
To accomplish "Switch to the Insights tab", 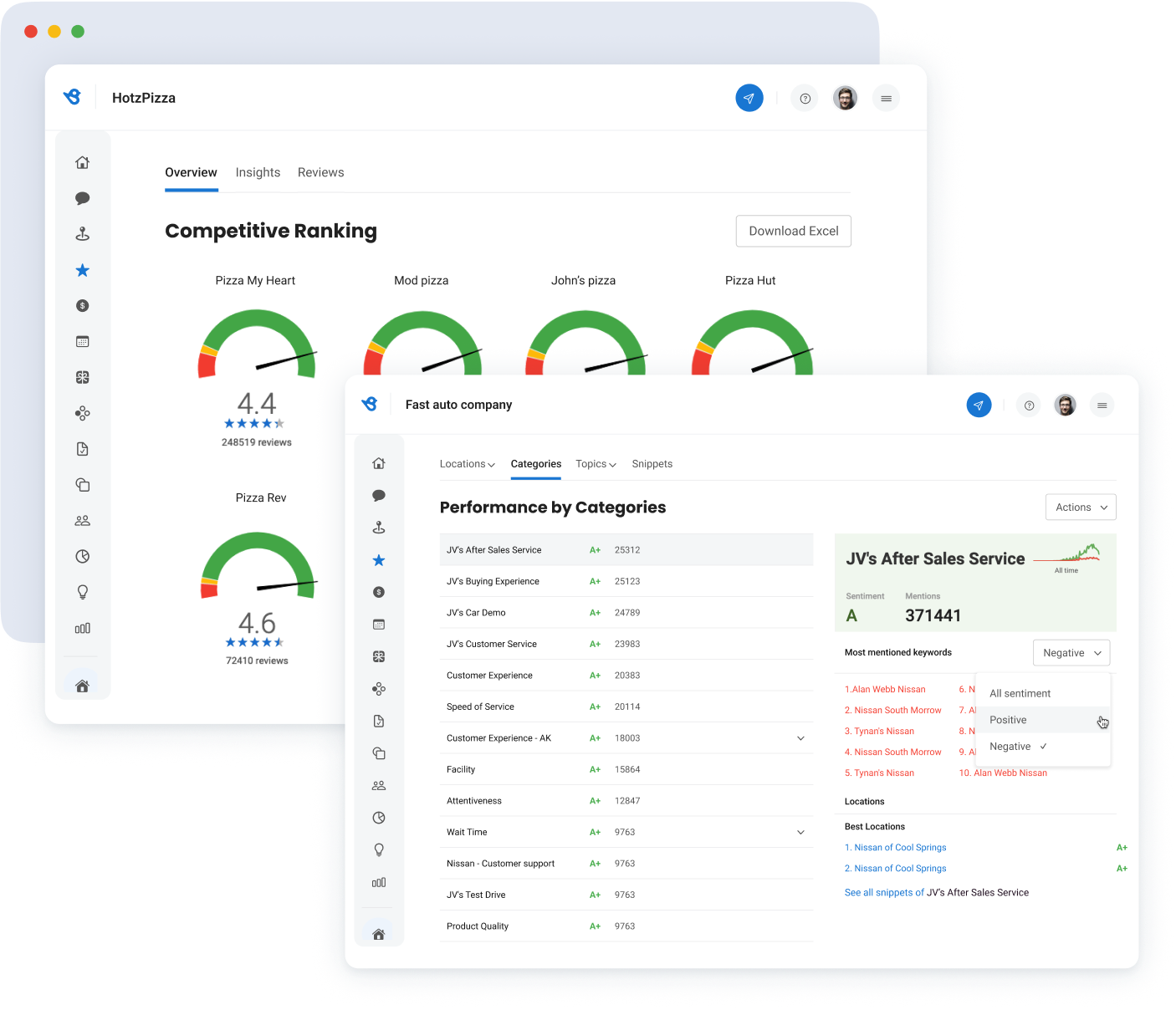I will [x=258, y=172].
